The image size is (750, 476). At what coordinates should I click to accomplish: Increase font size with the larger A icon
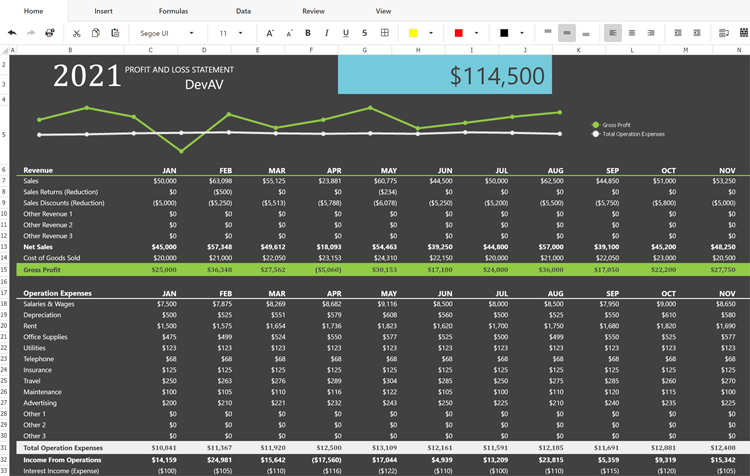point(270,33)
